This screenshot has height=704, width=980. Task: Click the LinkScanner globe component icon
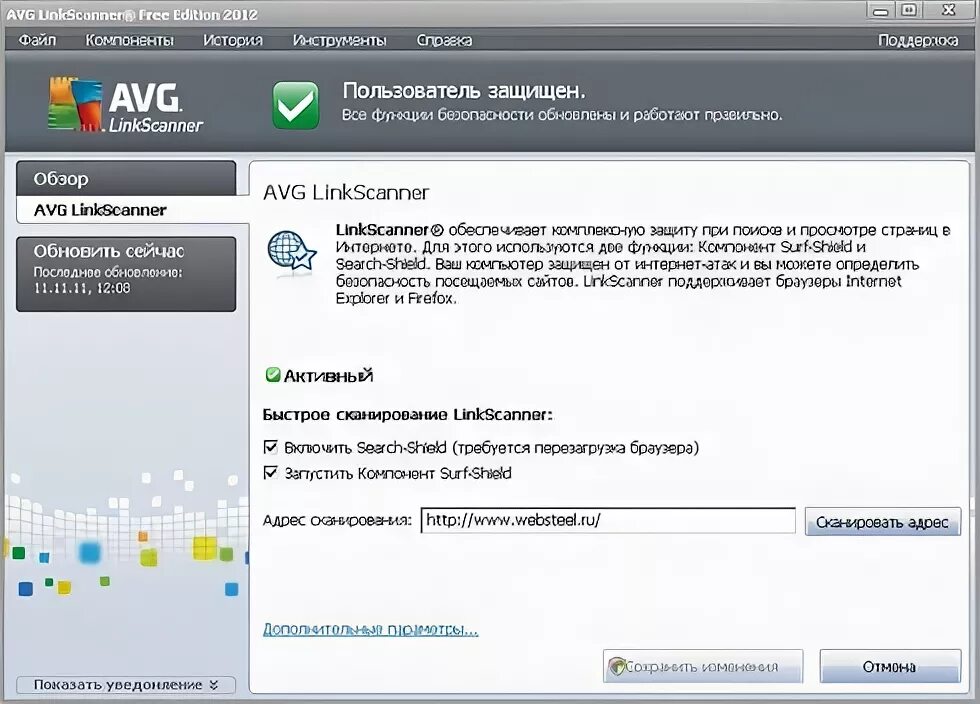291,251
